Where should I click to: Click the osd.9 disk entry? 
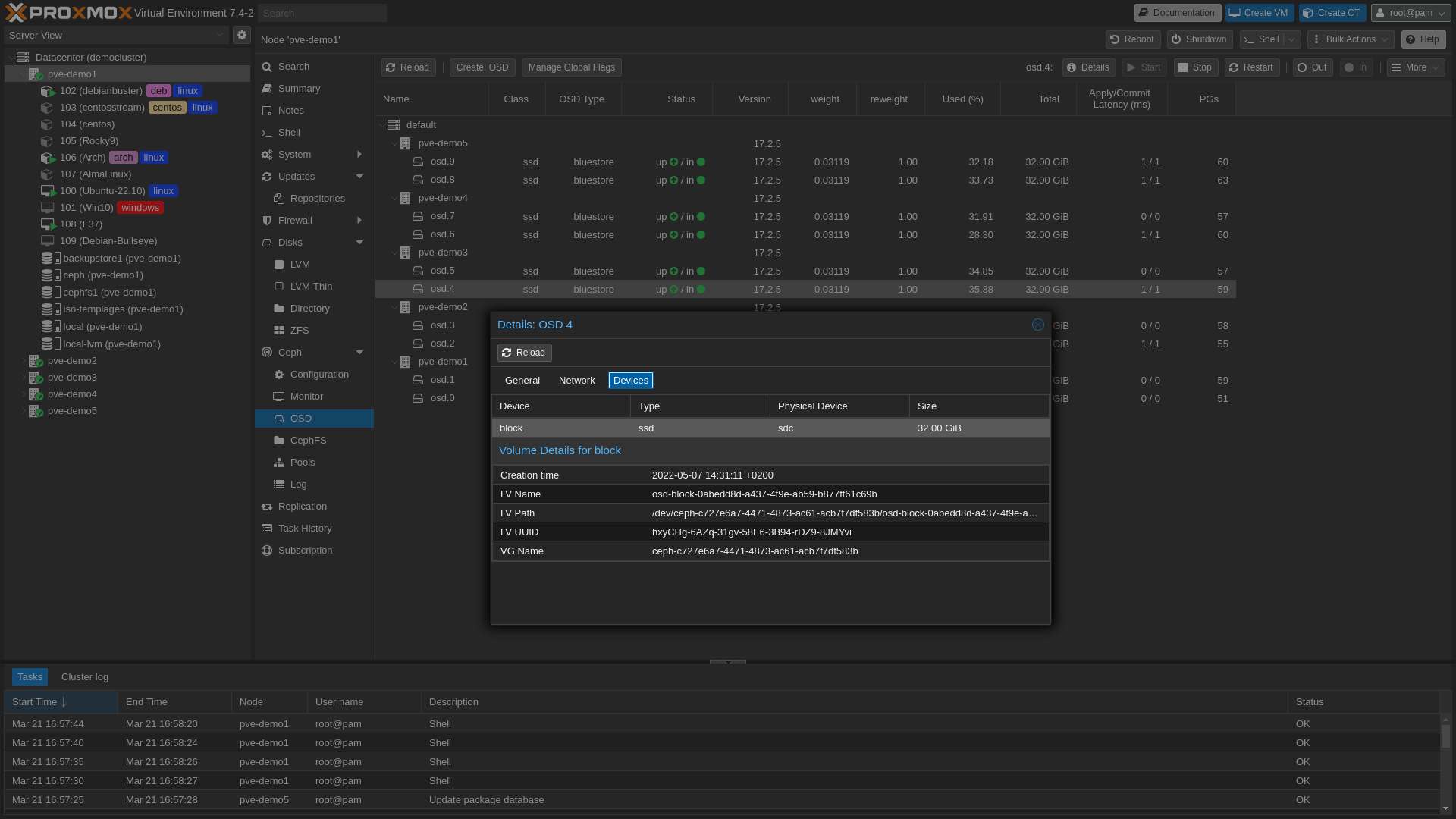pyautogui.click(x=442, y=162)
